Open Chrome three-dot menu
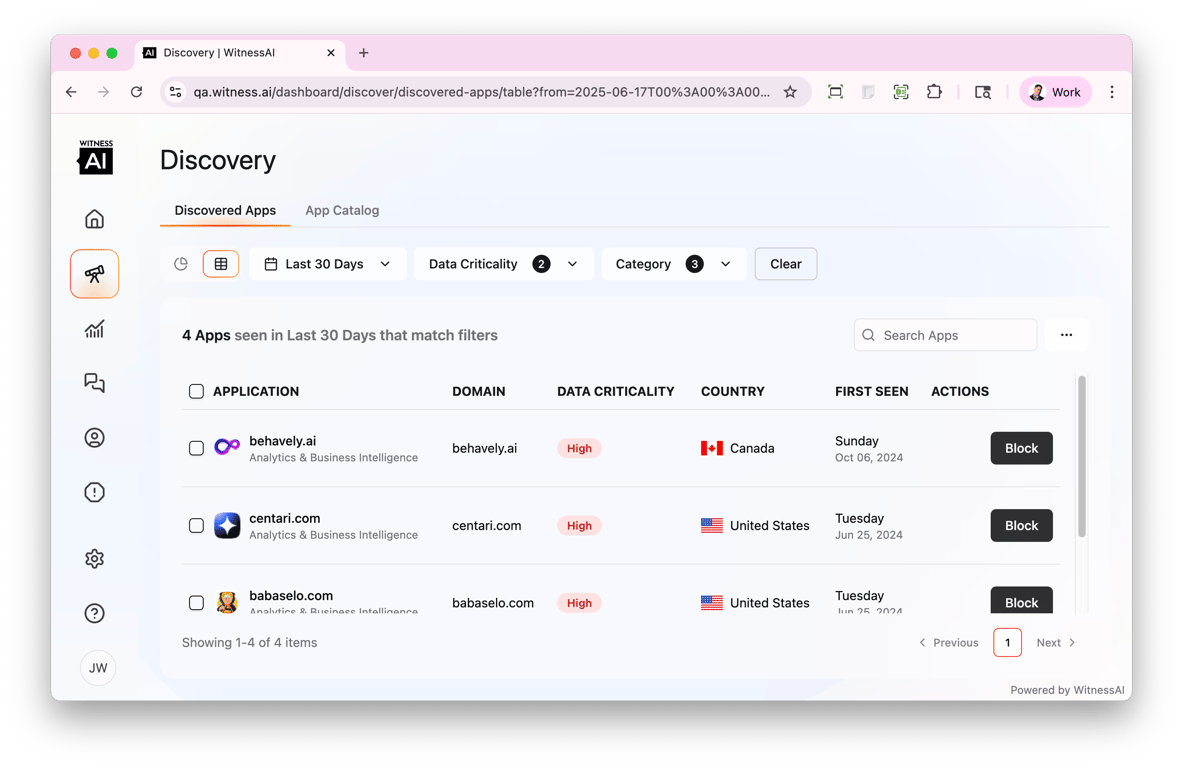This screenshot has width=1183, height=768. pyautogui.click(x=1111, y=92)
